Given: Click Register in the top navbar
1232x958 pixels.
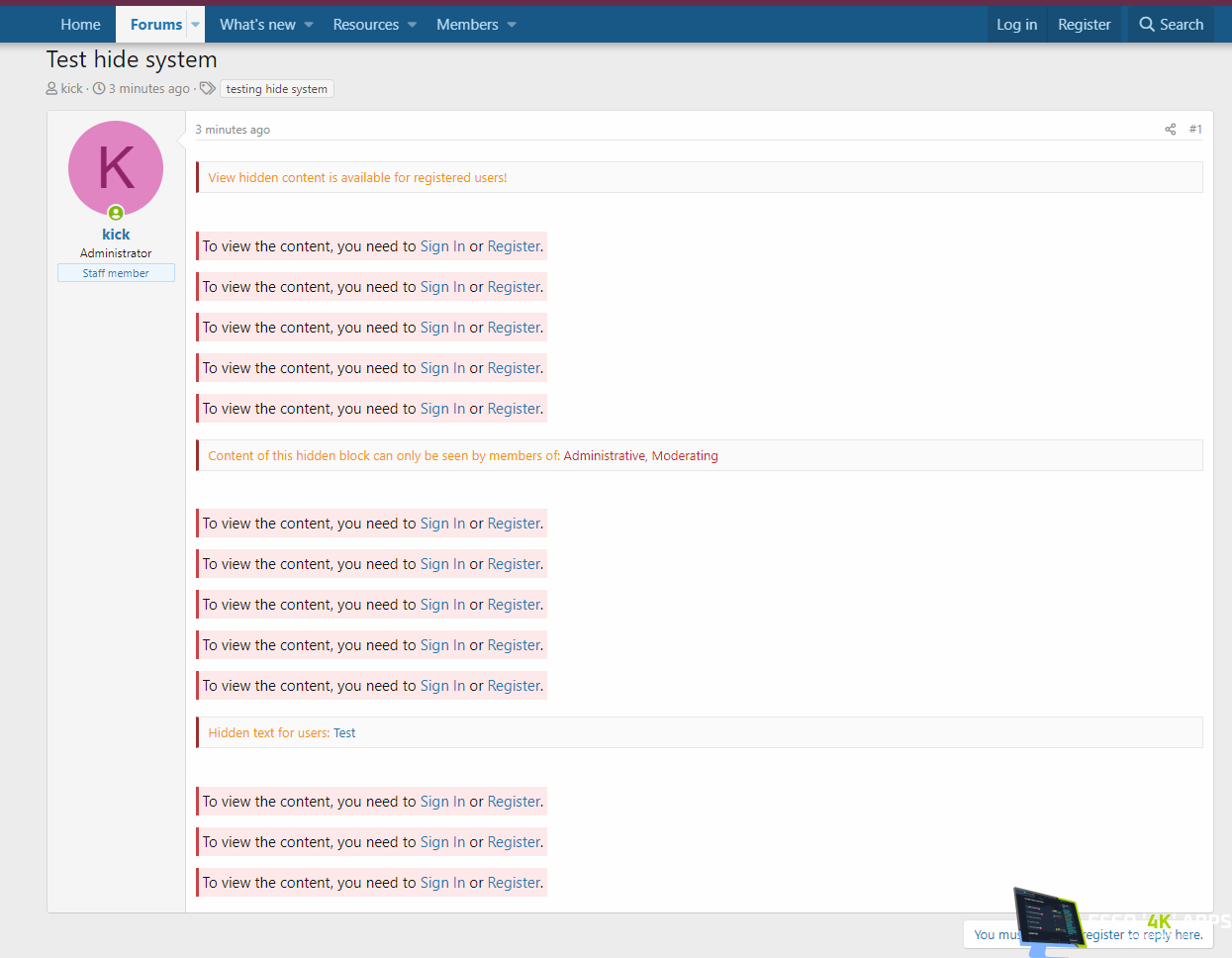Looking at the screenshot, I should pos(1084,25).
